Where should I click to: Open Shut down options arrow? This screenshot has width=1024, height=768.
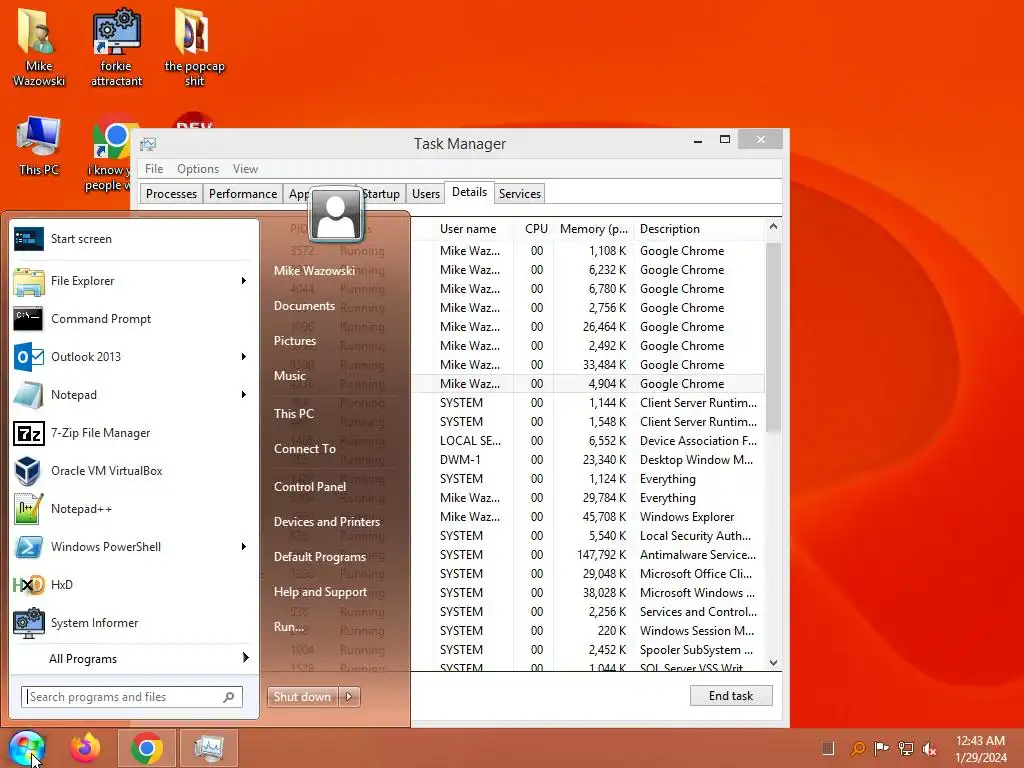349,697
